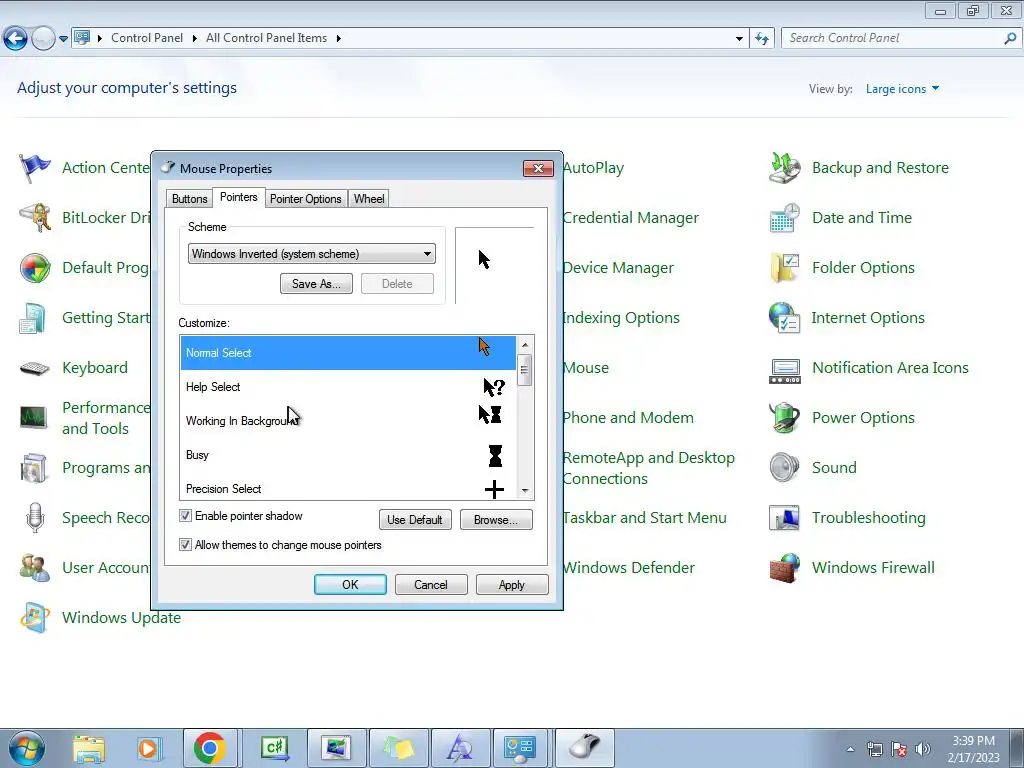Select the Busy pointer row
The height and width of the screenshot is (768, 1024).
pyautogui.click(x=348, y=455)
